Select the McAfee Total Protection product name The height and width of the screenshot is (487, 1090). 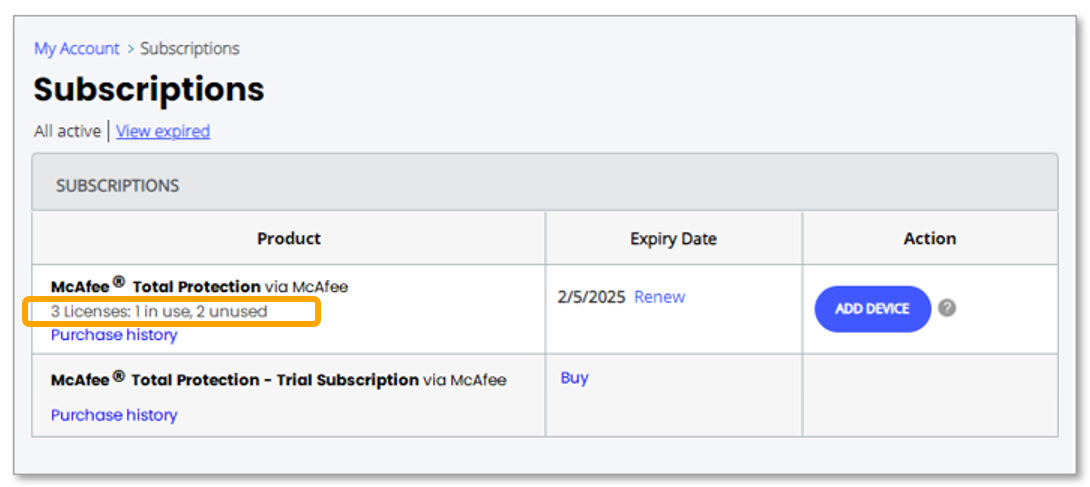(x=156, y=287)
